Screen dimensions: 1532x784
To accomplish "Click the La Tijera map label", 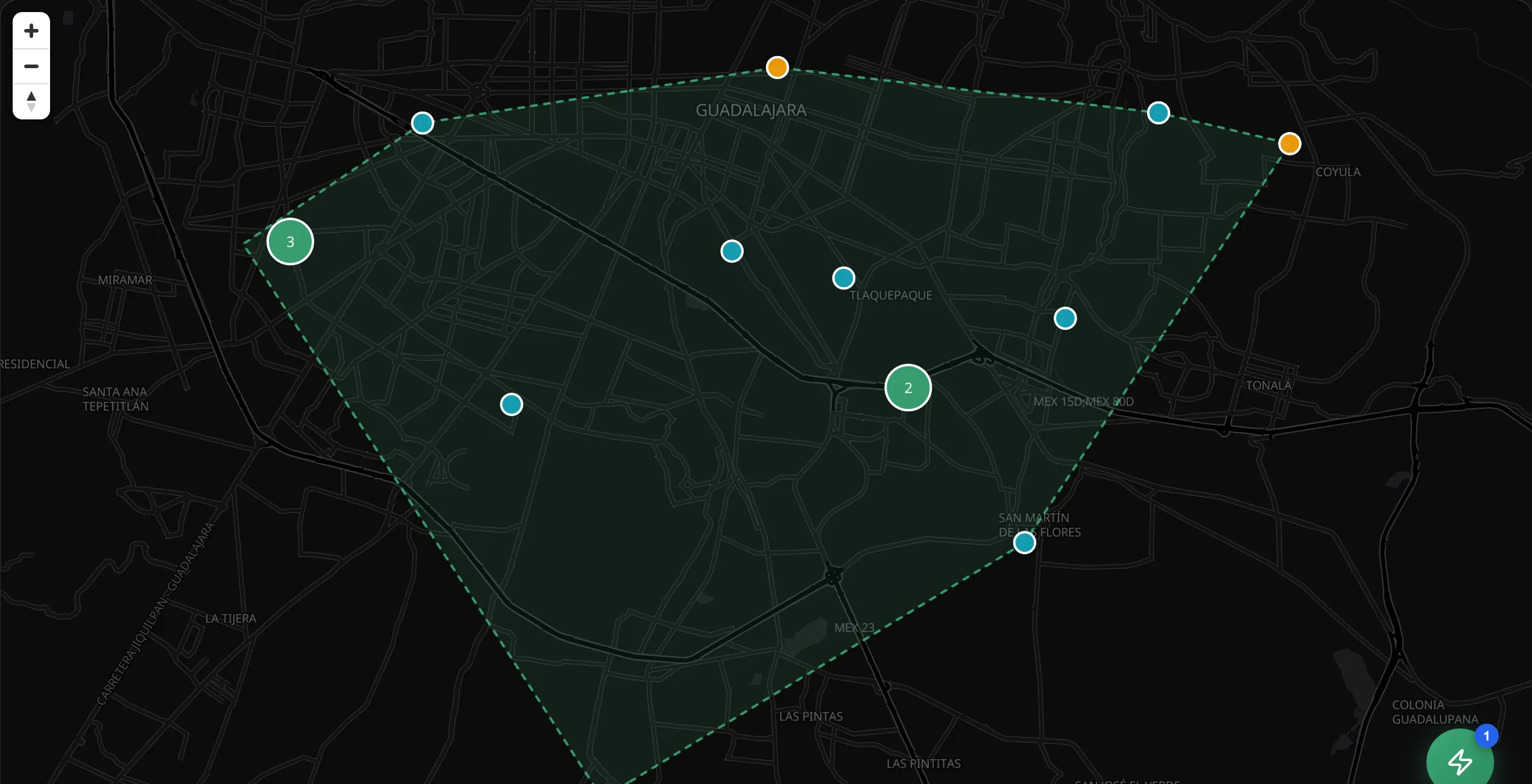I will [230, 619].
